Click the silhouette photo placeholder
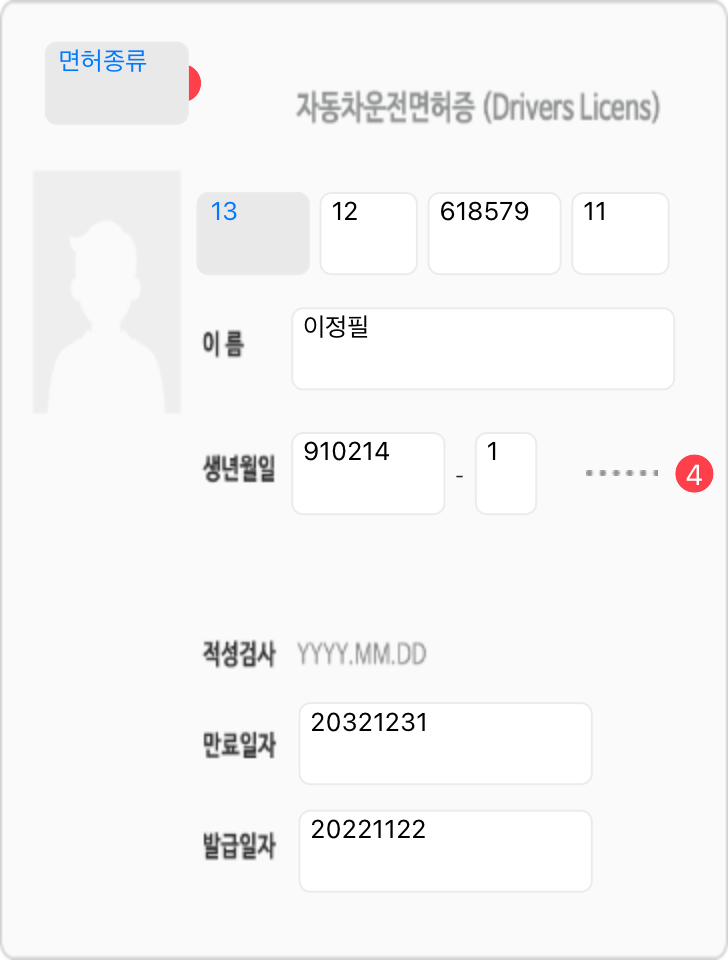 click(107, 292)
